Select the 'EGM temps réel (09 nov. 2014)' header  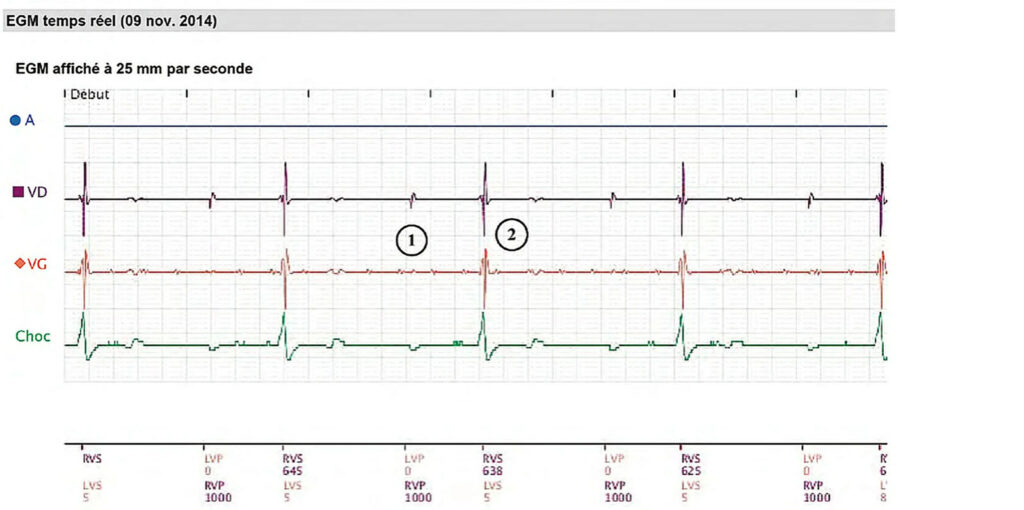tap(111, 22)
